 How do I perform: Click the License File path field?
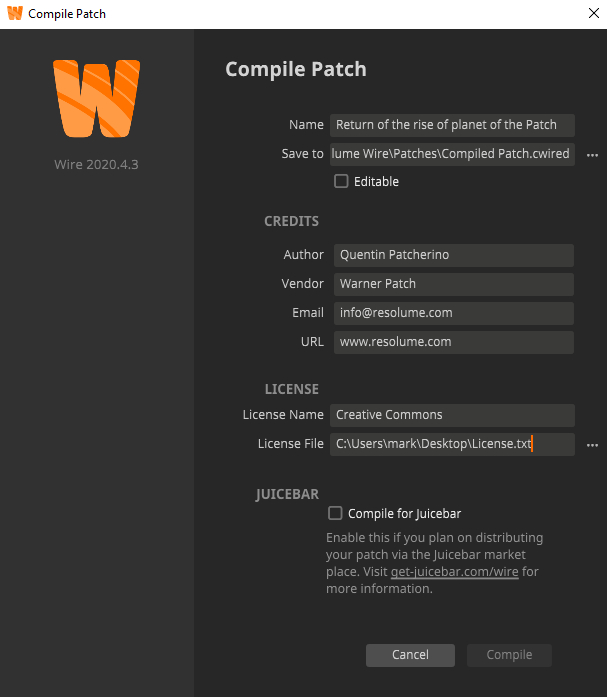452,444
